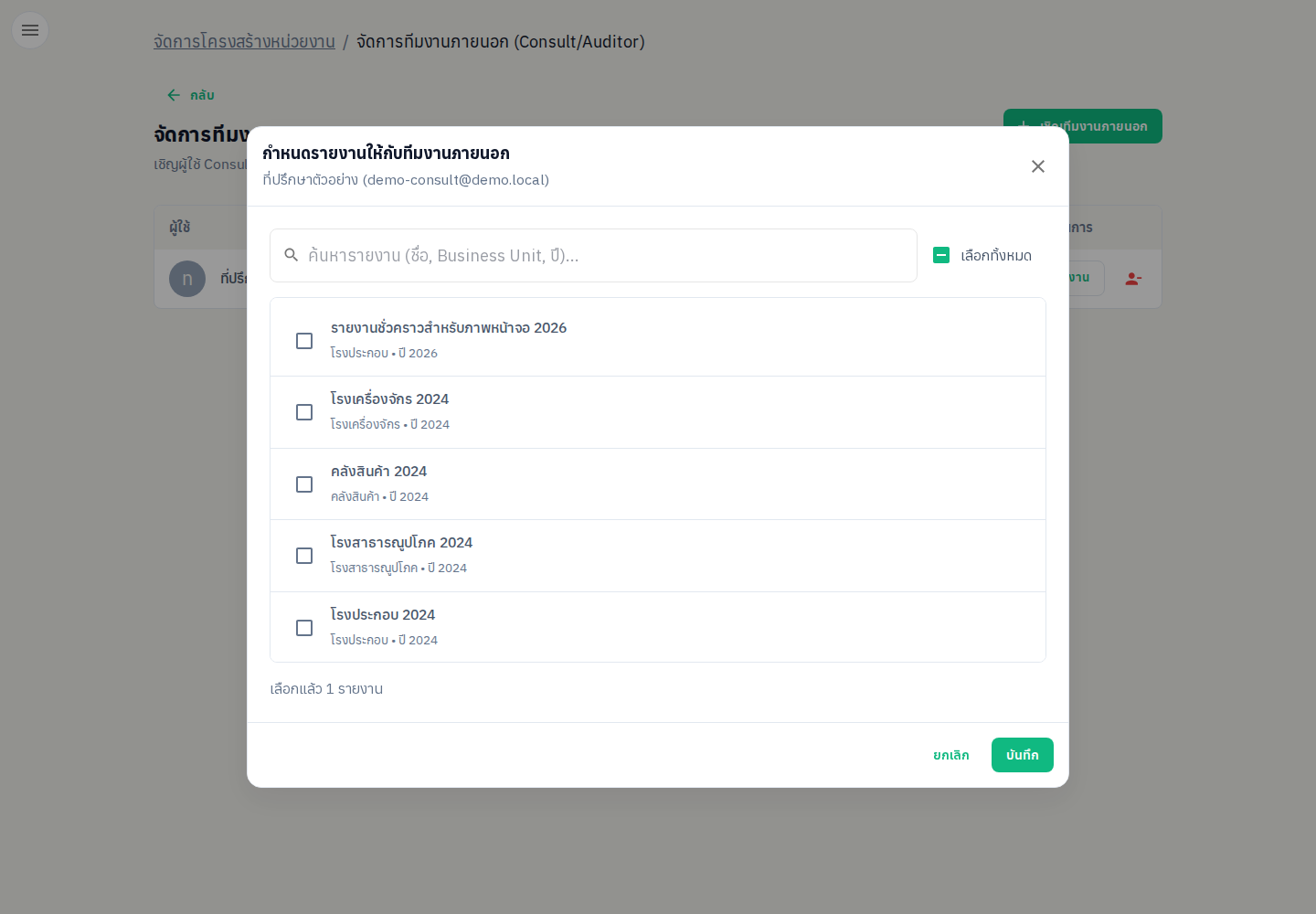Click the เลือกแล้ว 1 รายงาน status text
1316x914 pixels.
326,689
